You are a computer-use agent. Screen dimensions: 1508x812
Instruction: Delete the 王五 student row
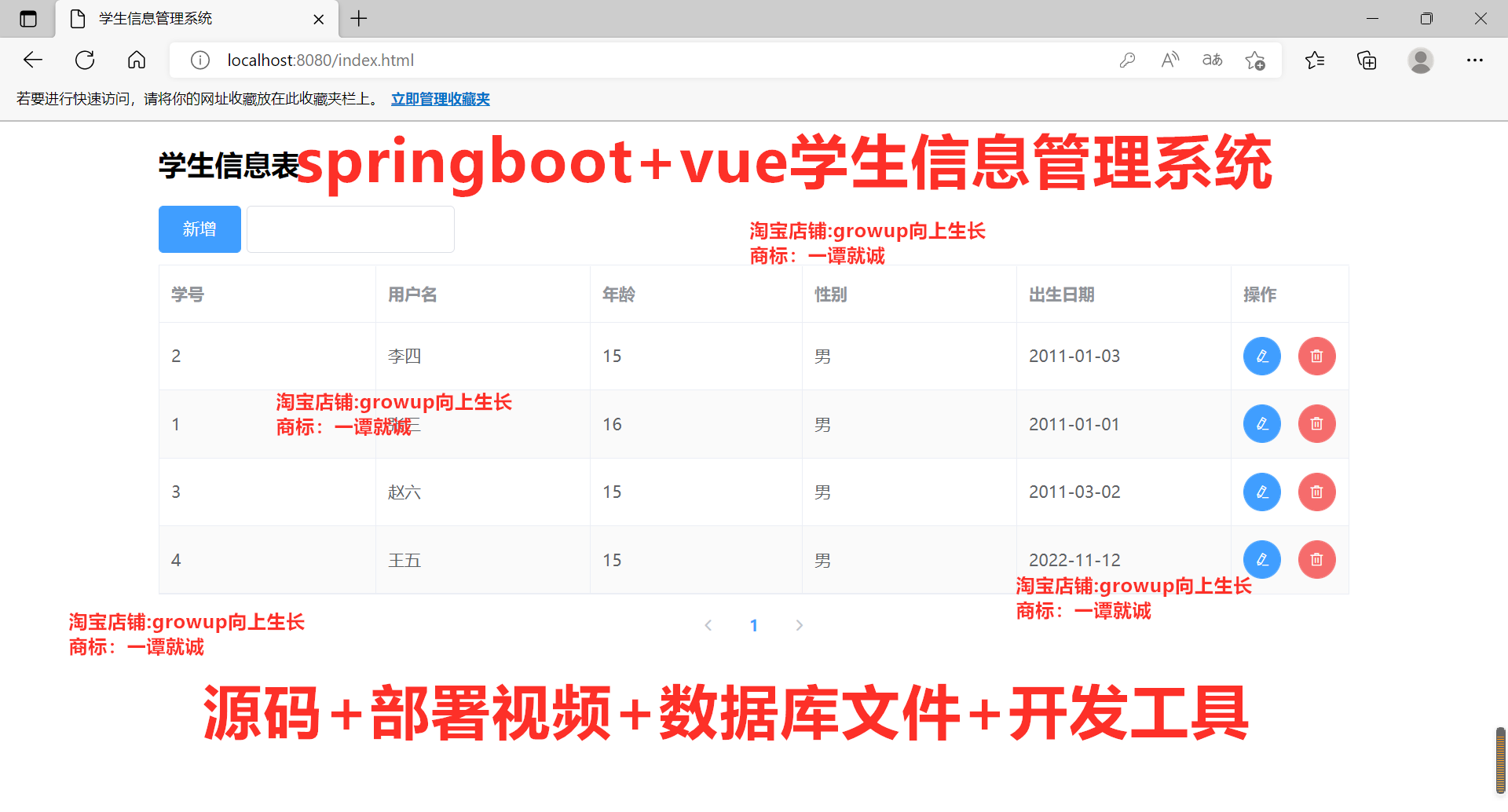click(x=1317, y=560)
